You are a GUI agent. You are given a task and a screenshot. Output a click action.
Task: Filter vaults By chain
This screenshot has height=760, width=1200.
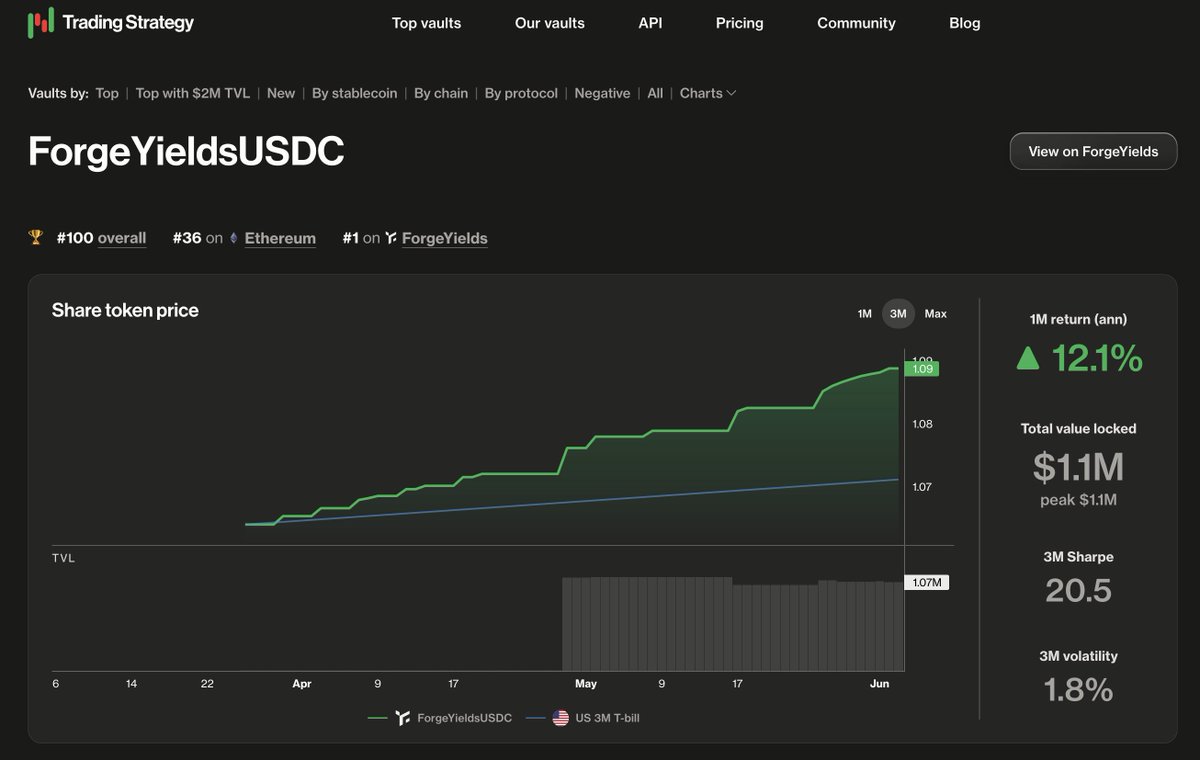point(441,93)
